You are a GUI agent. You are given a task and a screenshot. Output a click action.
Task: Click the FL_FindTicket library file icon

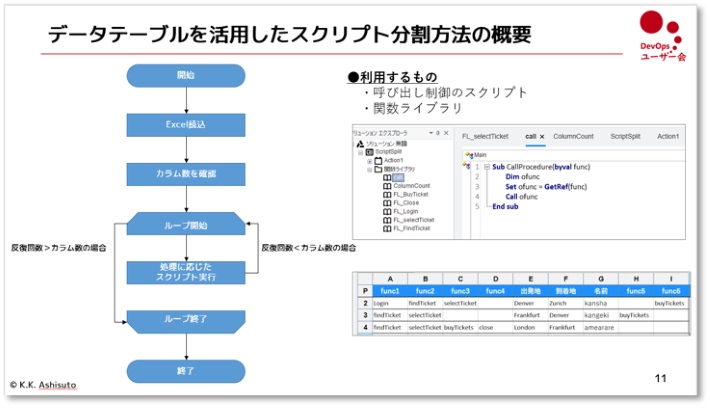(x=387, y=228)
